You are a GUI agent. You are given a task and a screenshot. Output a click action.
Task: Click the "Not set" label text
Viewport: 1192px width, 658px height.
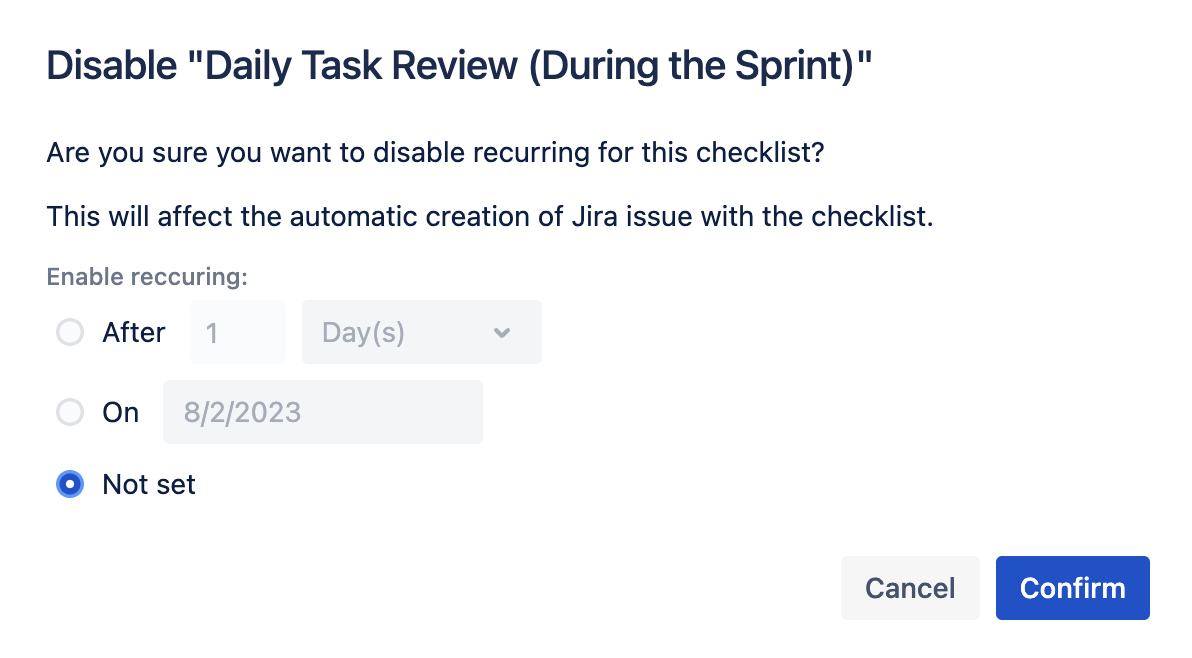149,485
